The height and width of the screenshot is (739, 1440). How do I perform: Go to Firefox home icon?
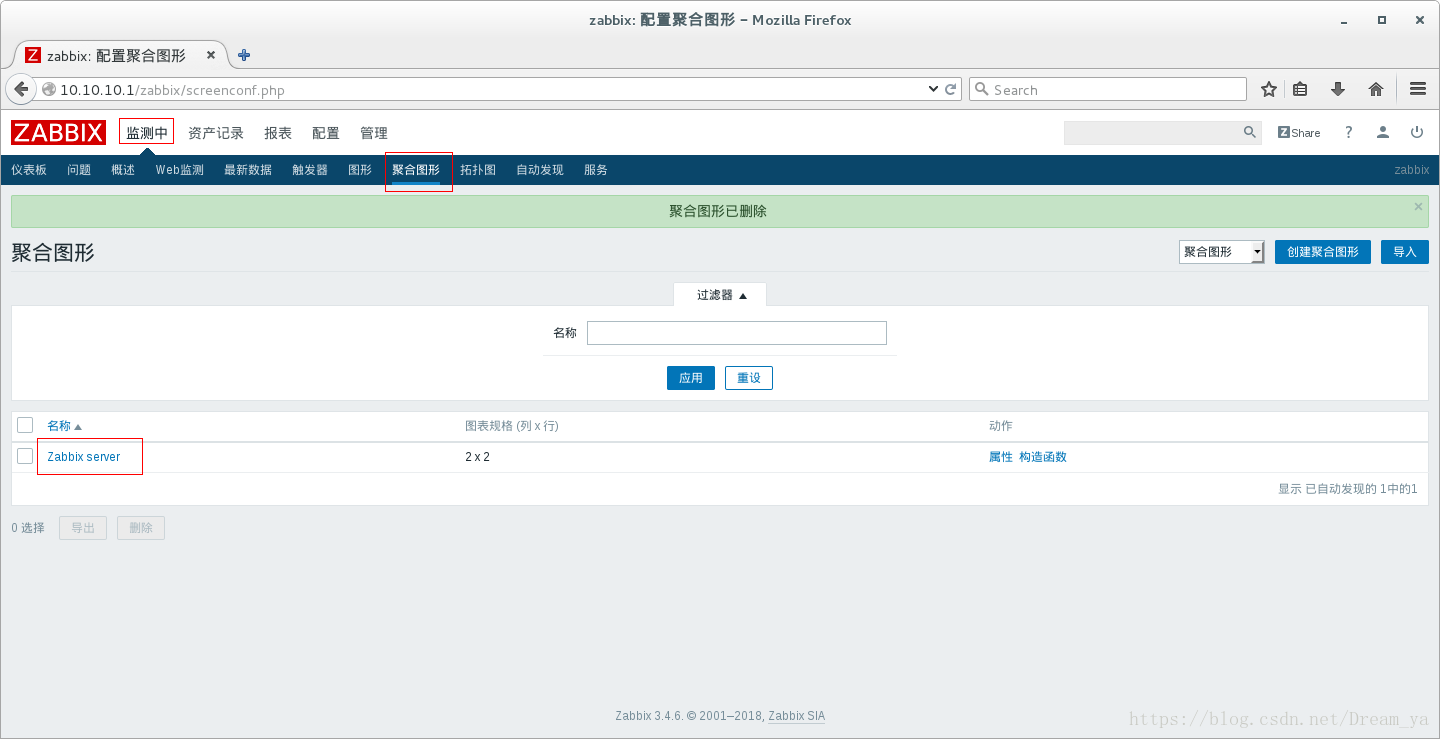pyautogui.click(x=1376, y=89)
